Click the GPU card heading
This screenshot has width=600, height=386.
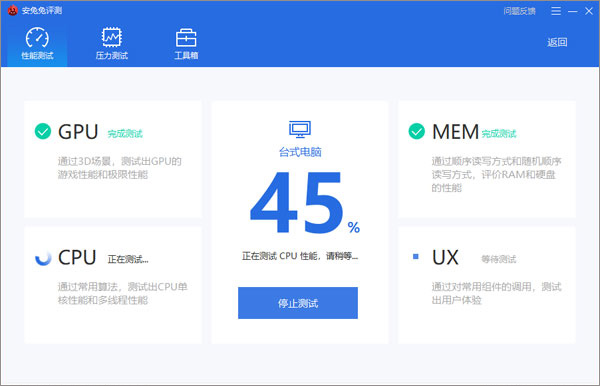coord(78,132)
